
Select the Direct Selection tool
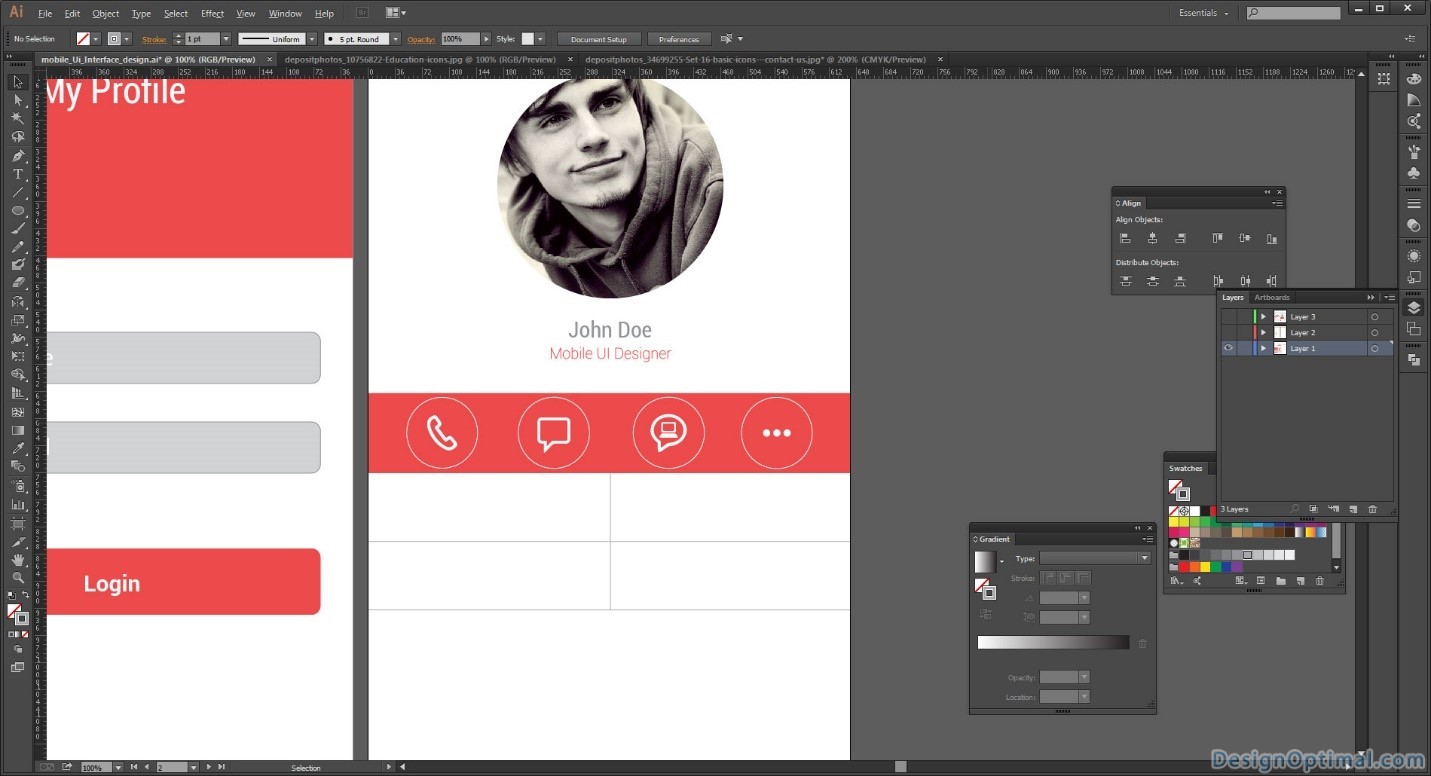(17, 100)
